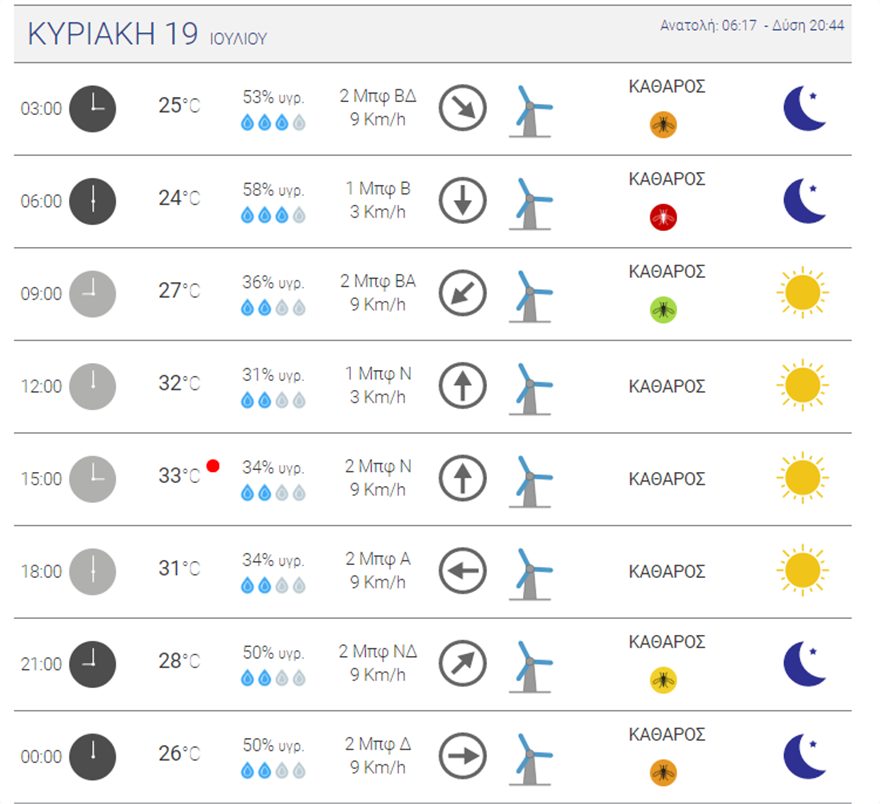The image size is (880, 804).
Task: Click the 03:00 dark clock icon
Action: (92, 108)
